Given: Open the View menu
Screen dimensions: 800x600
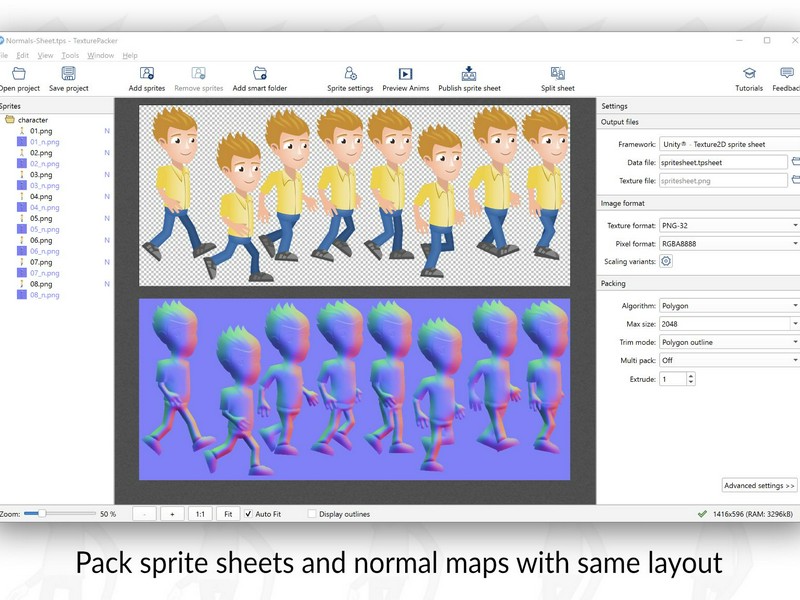Looking at the screenshot, I should (45, 55).
